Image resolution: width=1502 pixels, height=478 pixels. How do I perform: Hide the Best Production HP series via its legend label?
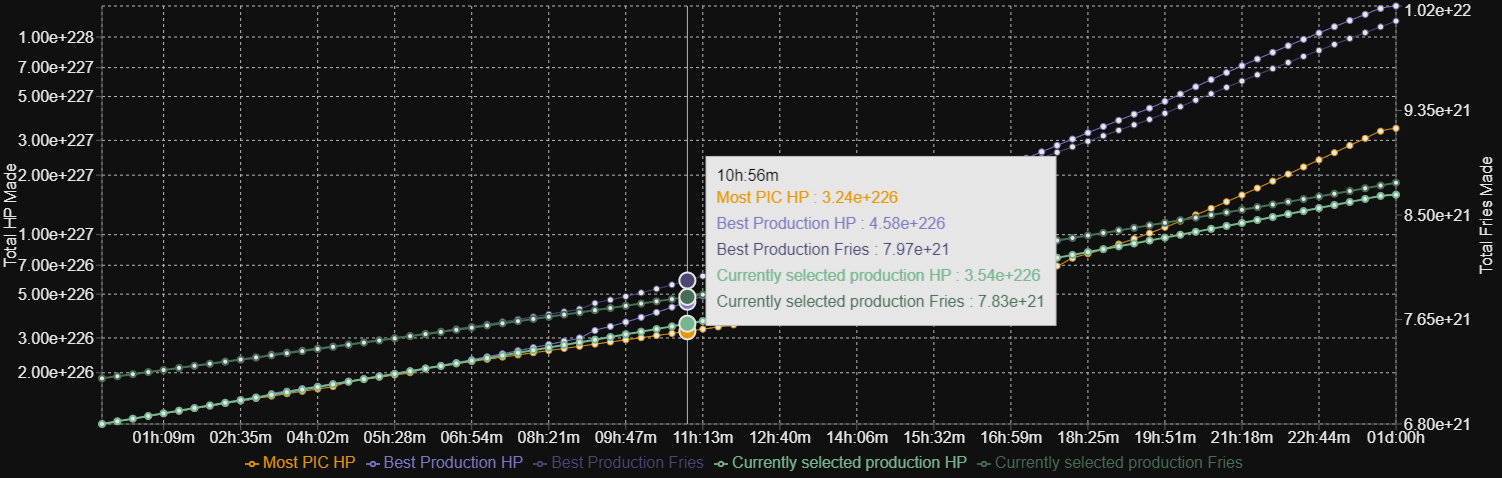point(454,463)
